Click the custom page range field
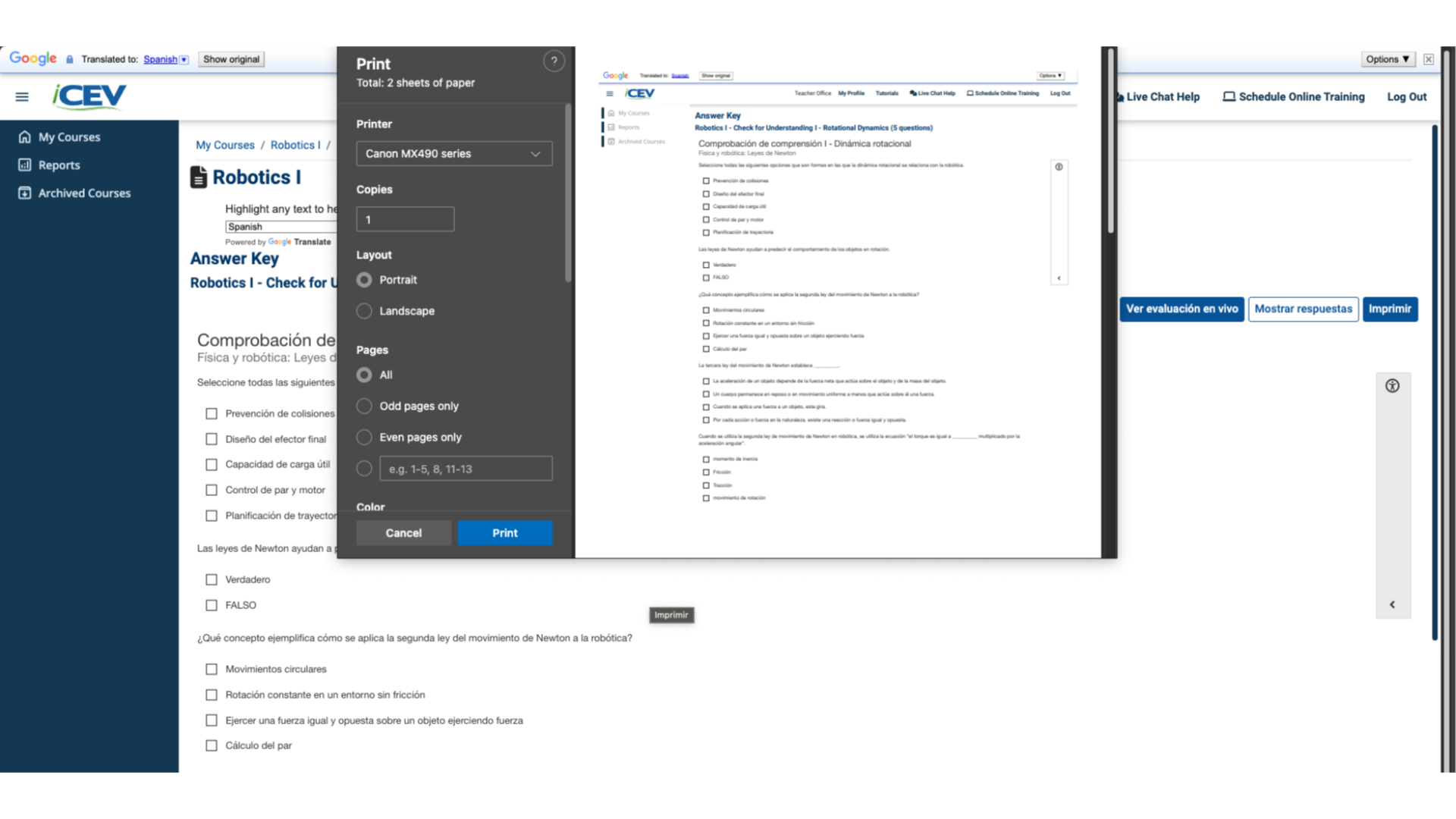This screenshot has width=1456, height=819. (x=466, y=468)
